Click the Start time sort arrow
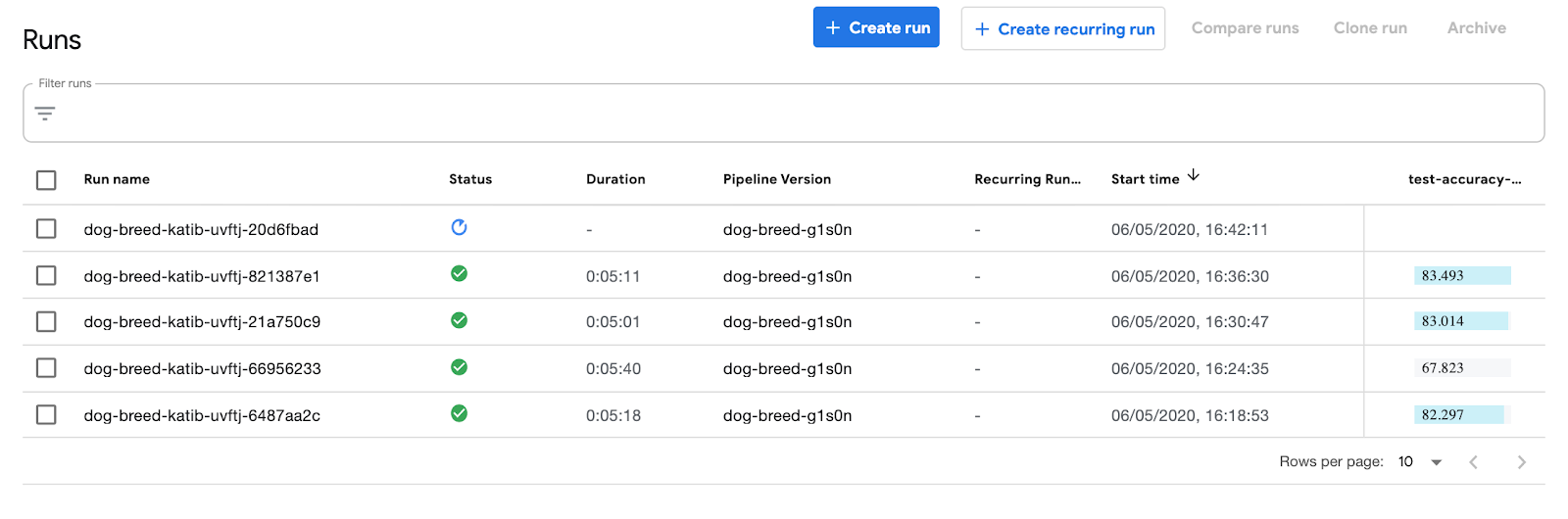 click(x=1193, y=175)
